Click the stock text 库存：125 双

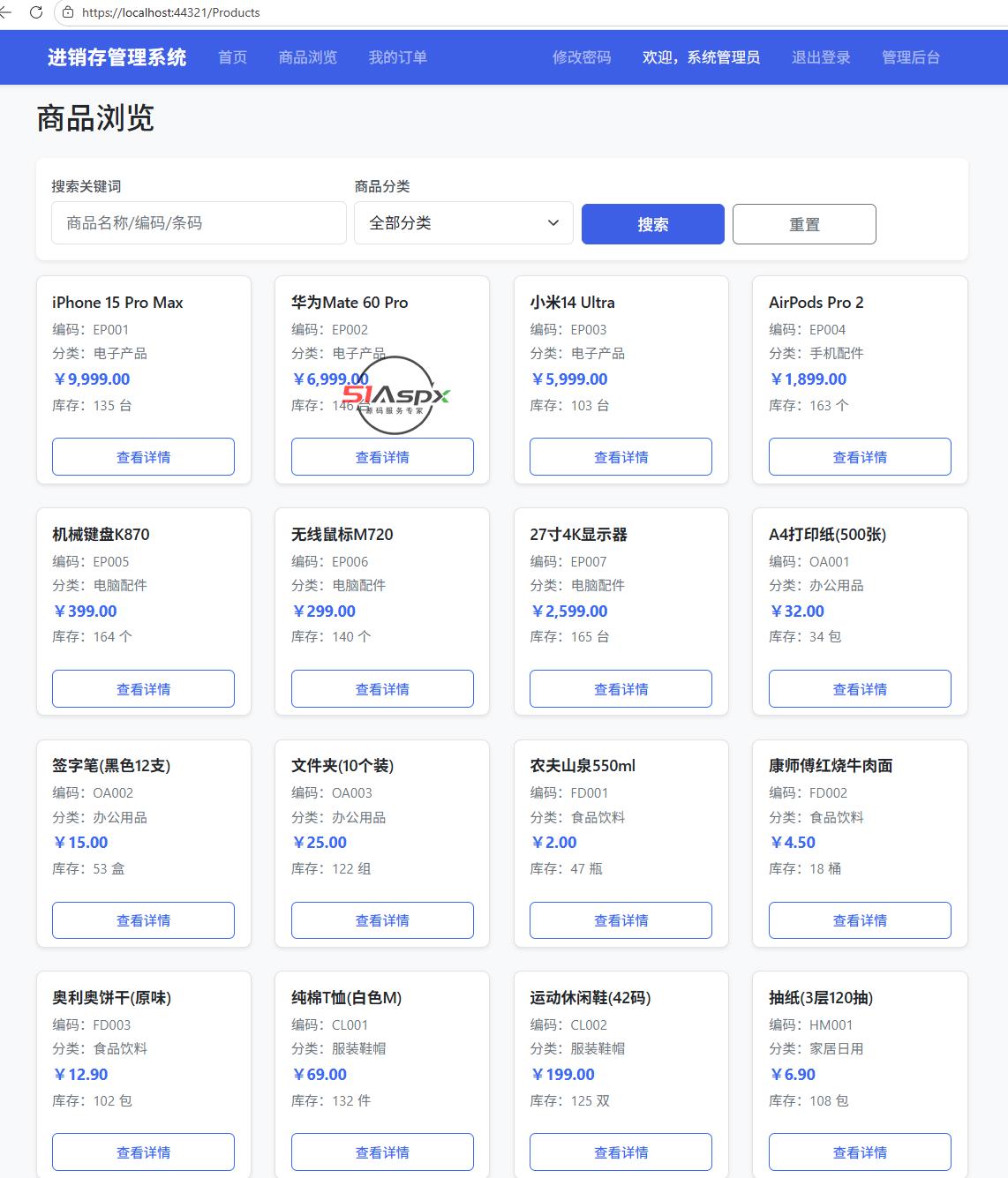click(570, 1100)
